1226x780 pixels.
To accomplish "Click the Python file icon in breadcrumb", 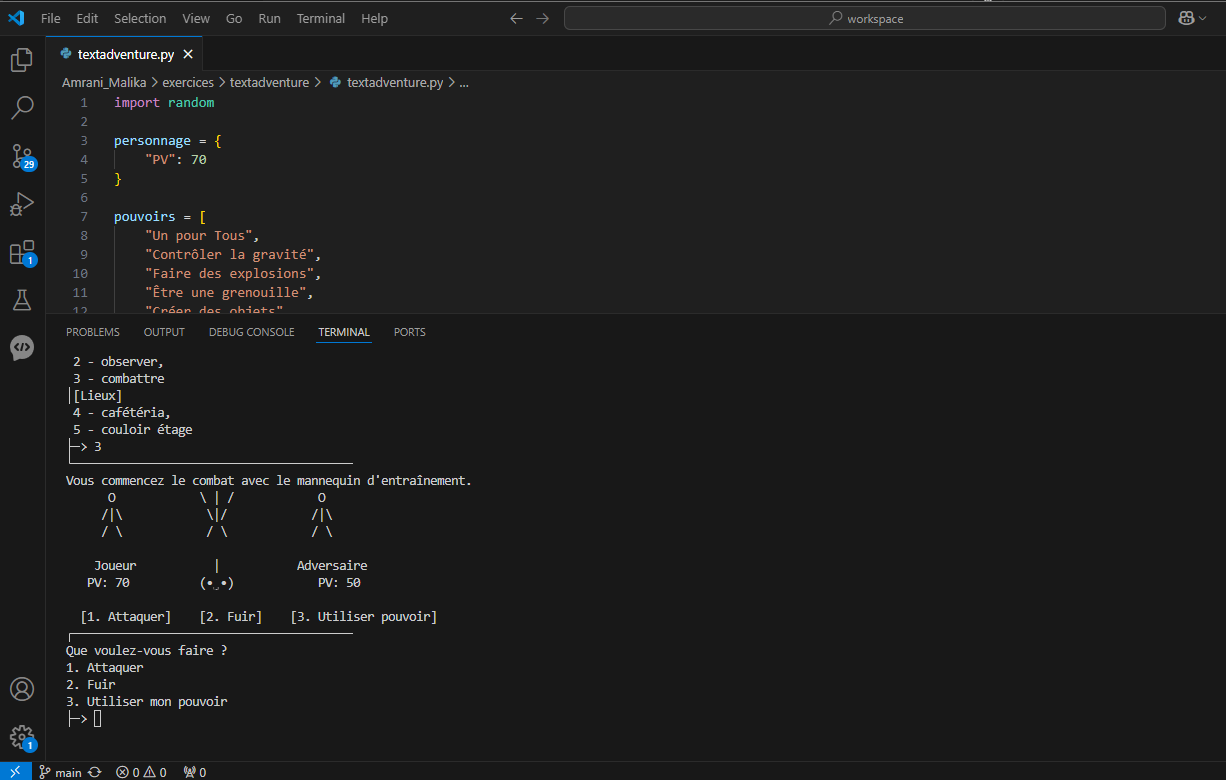I will [x=336, y=83].
